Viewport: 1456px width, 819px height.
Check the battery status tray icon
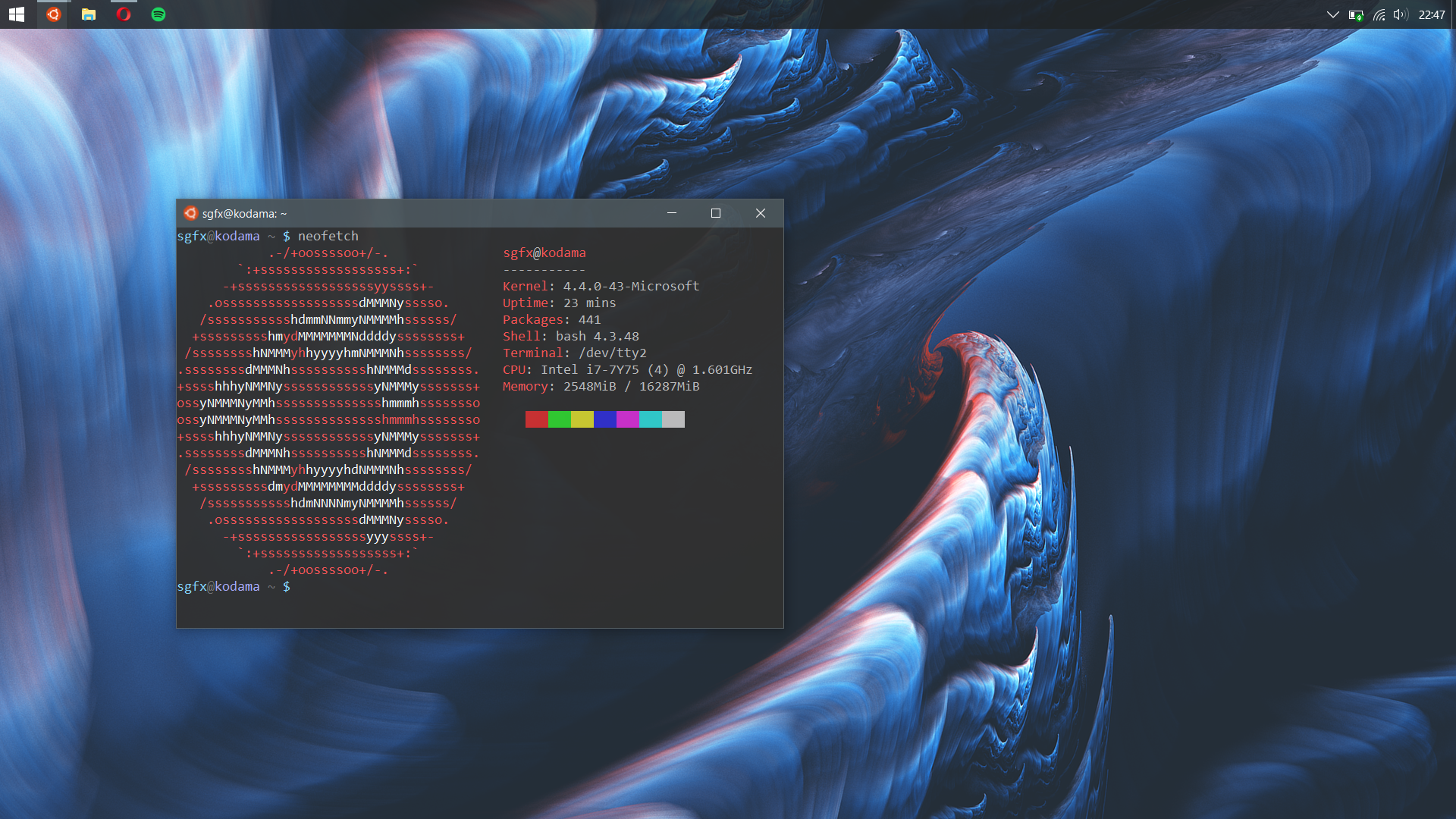click(1356, 14)
